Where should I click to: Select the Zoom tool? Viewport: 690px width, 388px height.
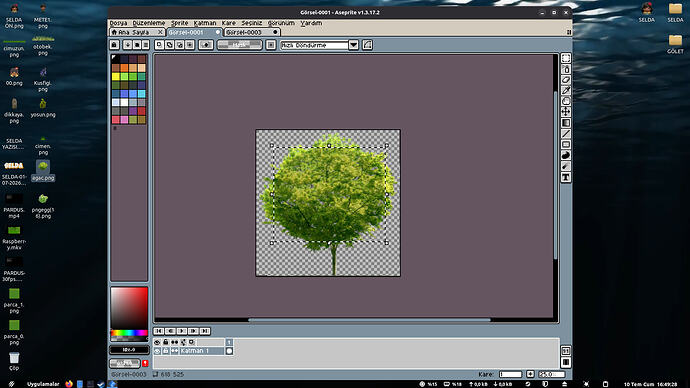click(566, 101)
